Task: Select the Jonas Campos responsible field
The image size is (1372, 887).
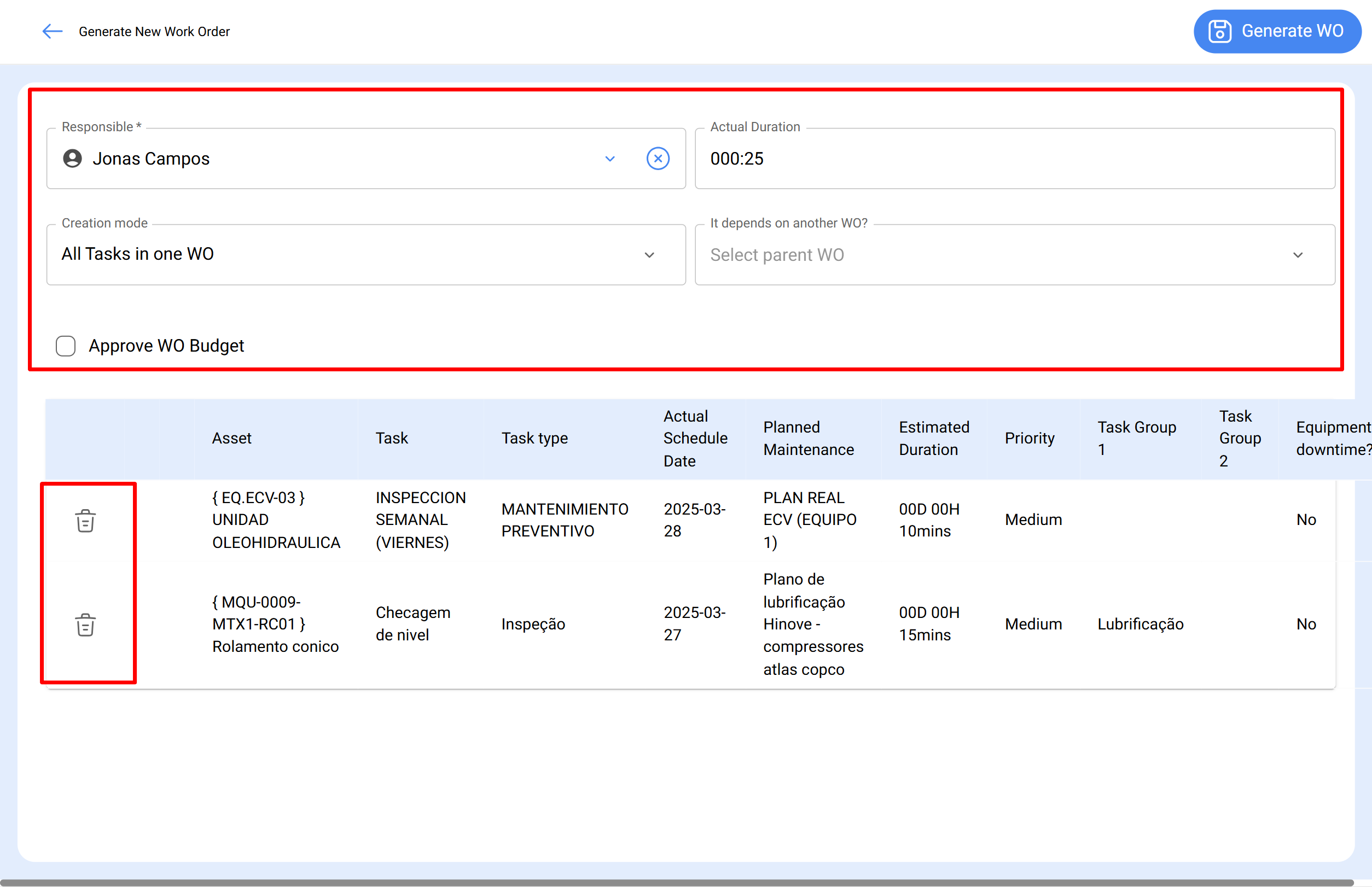Action: point(288,159)
